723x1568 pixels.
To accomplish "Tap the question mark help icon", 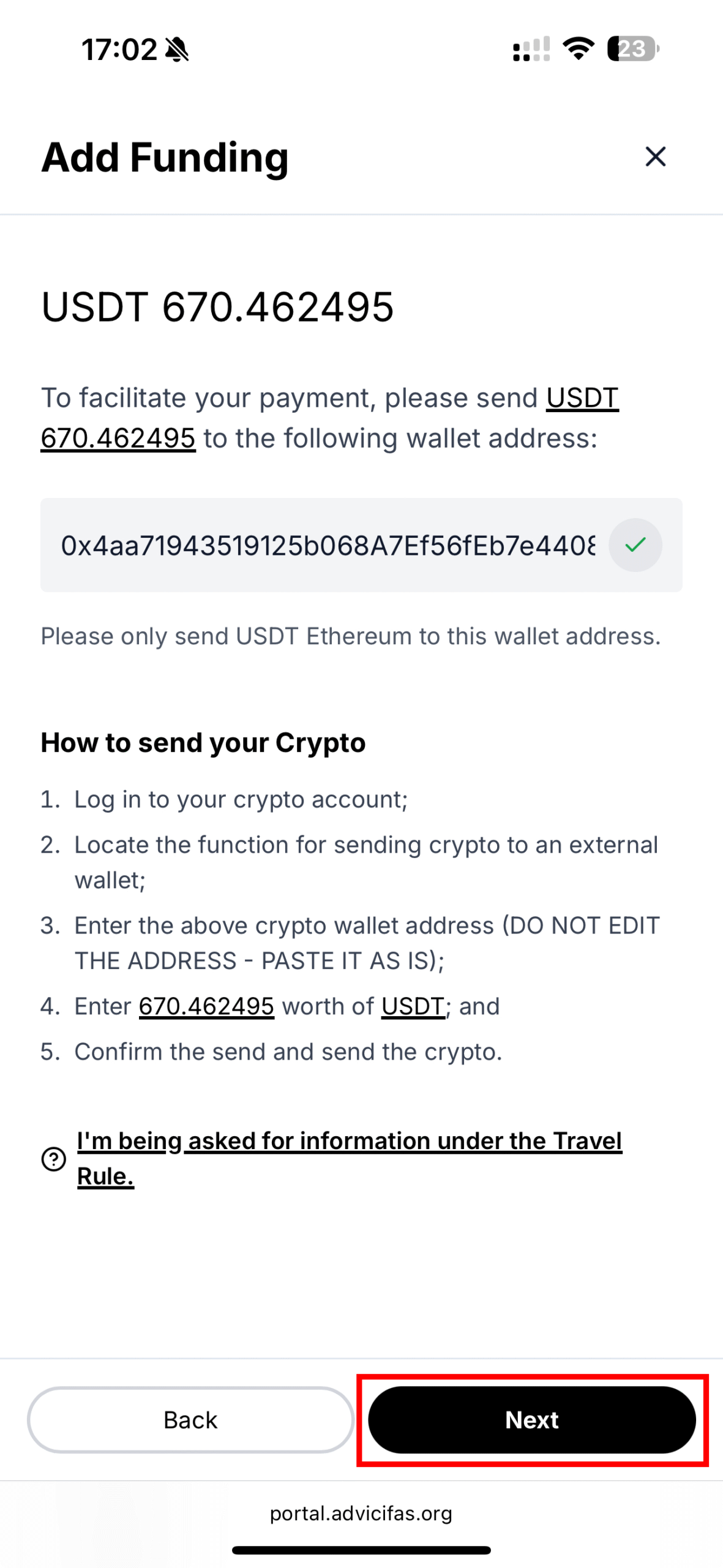I will (54, 1158).
